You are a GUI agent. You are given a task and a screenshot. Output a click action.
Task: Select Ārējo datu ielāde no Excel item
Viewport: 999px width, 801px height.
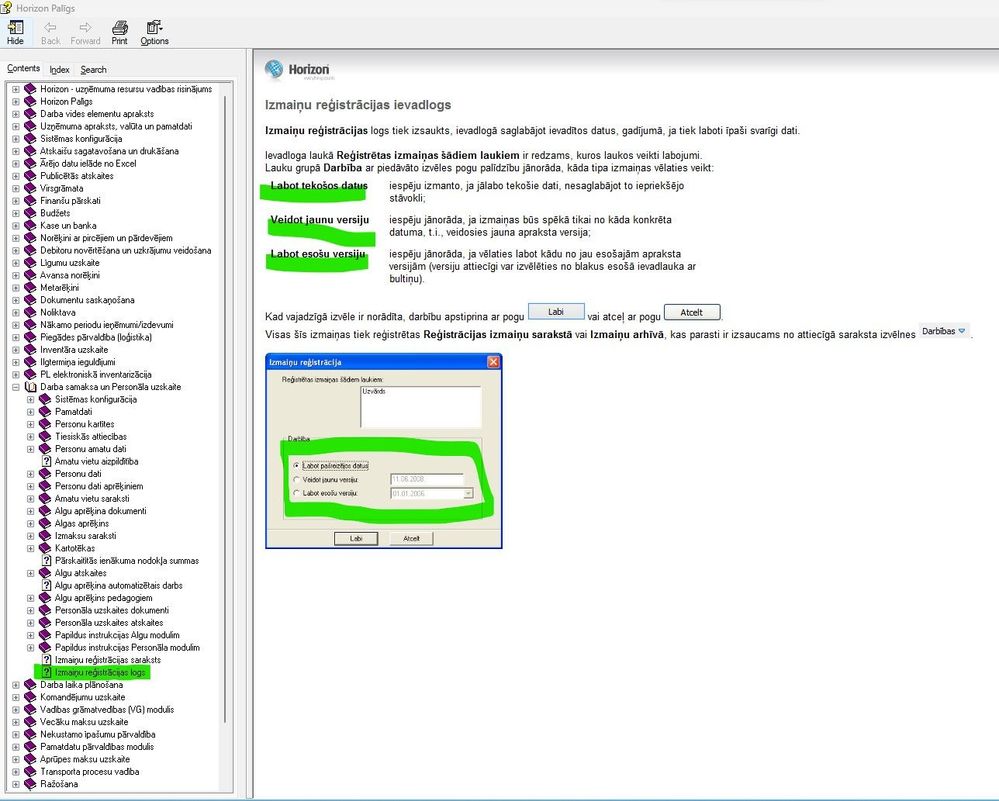(88, 163)
